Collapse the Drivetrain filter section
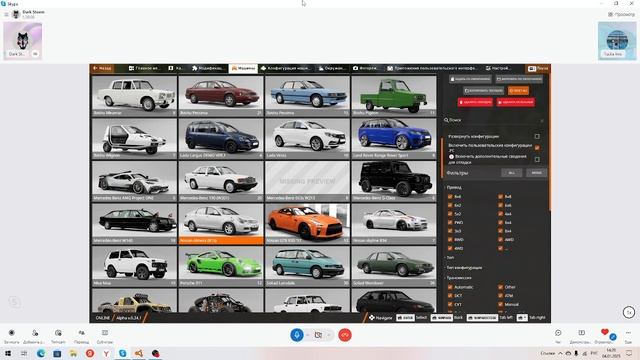Screen dimensions: 640x360 pyautogui.click(x=453, y=187)
